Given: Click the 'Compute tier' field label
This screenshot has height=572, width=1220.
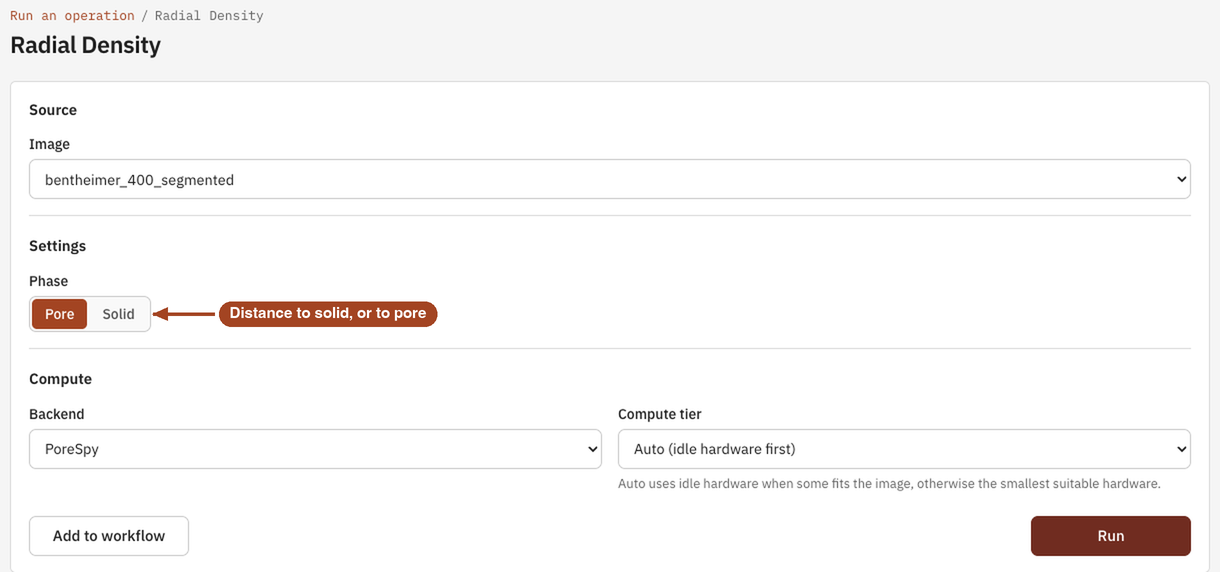Looking at the screenshot, I should [x=660, y=414].
